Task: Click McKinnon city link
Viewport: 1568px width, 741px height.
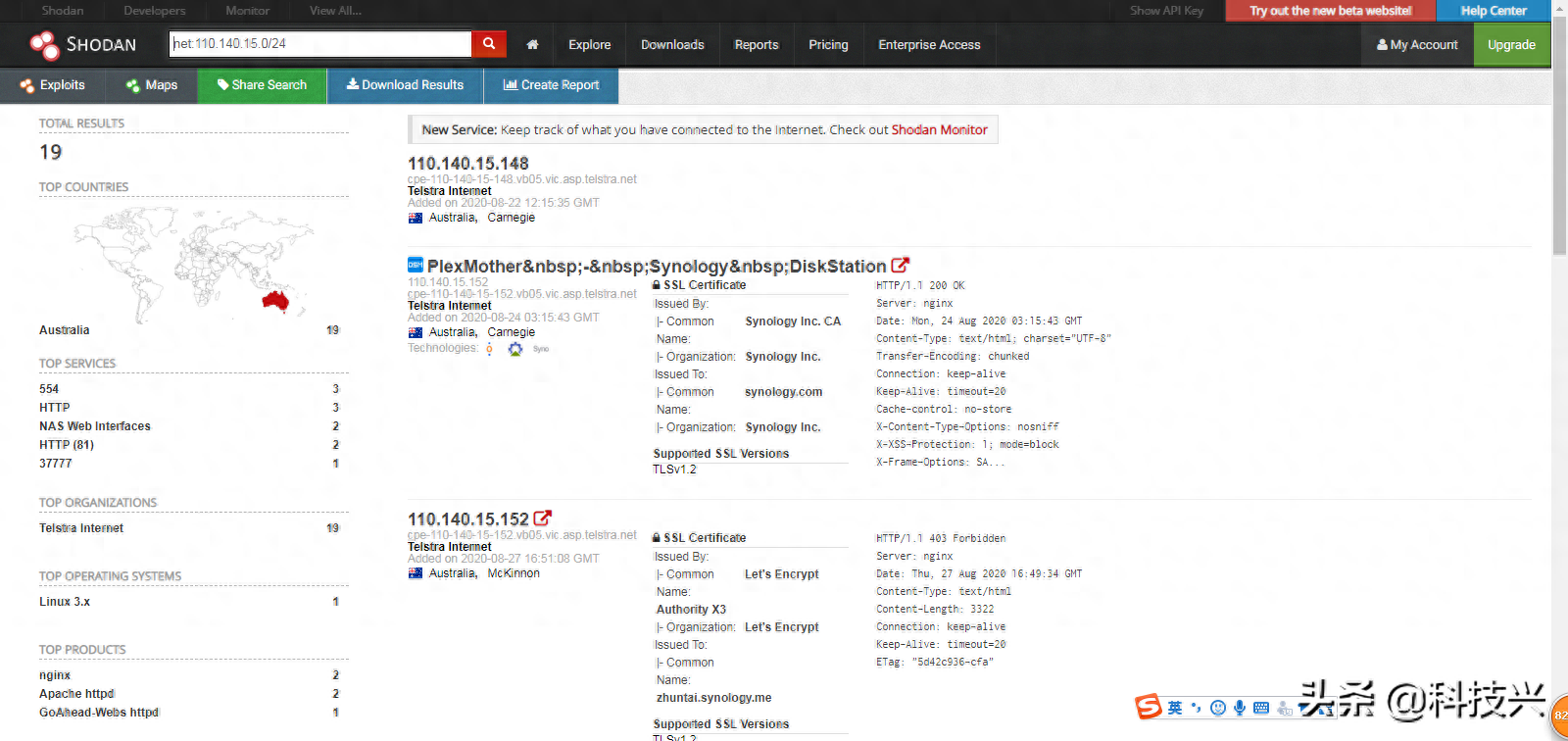Action: [x=514, y=573]
